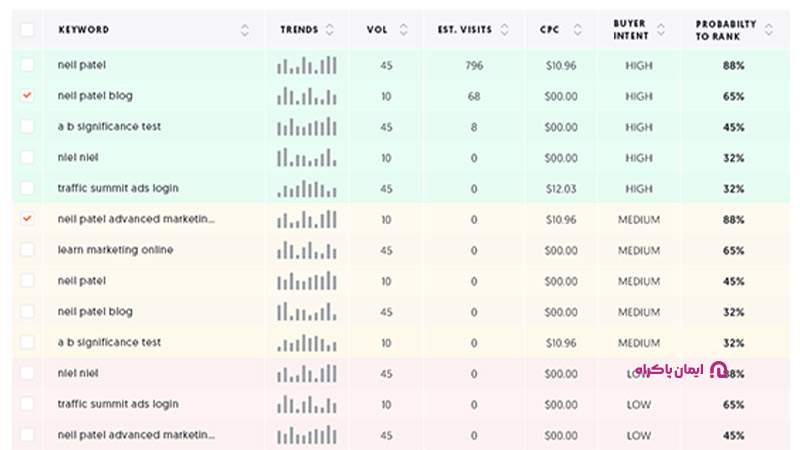Select the MEDIUM intent 'neil patel blog' checkbox
The height and width of the screenshot is (450, 800).
point(27,311)
